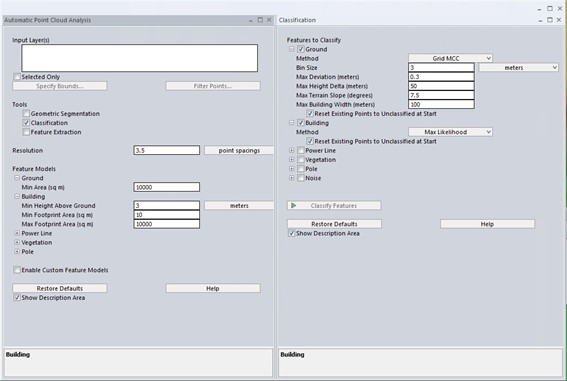Uncheck the Classification tool checkbox
This screenshot has height=381, width=567.
(x=26, y=123)
